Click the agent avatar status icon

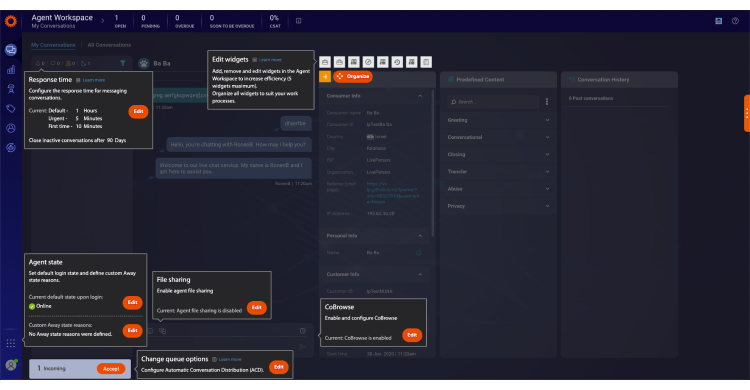[x=11, y=365]
